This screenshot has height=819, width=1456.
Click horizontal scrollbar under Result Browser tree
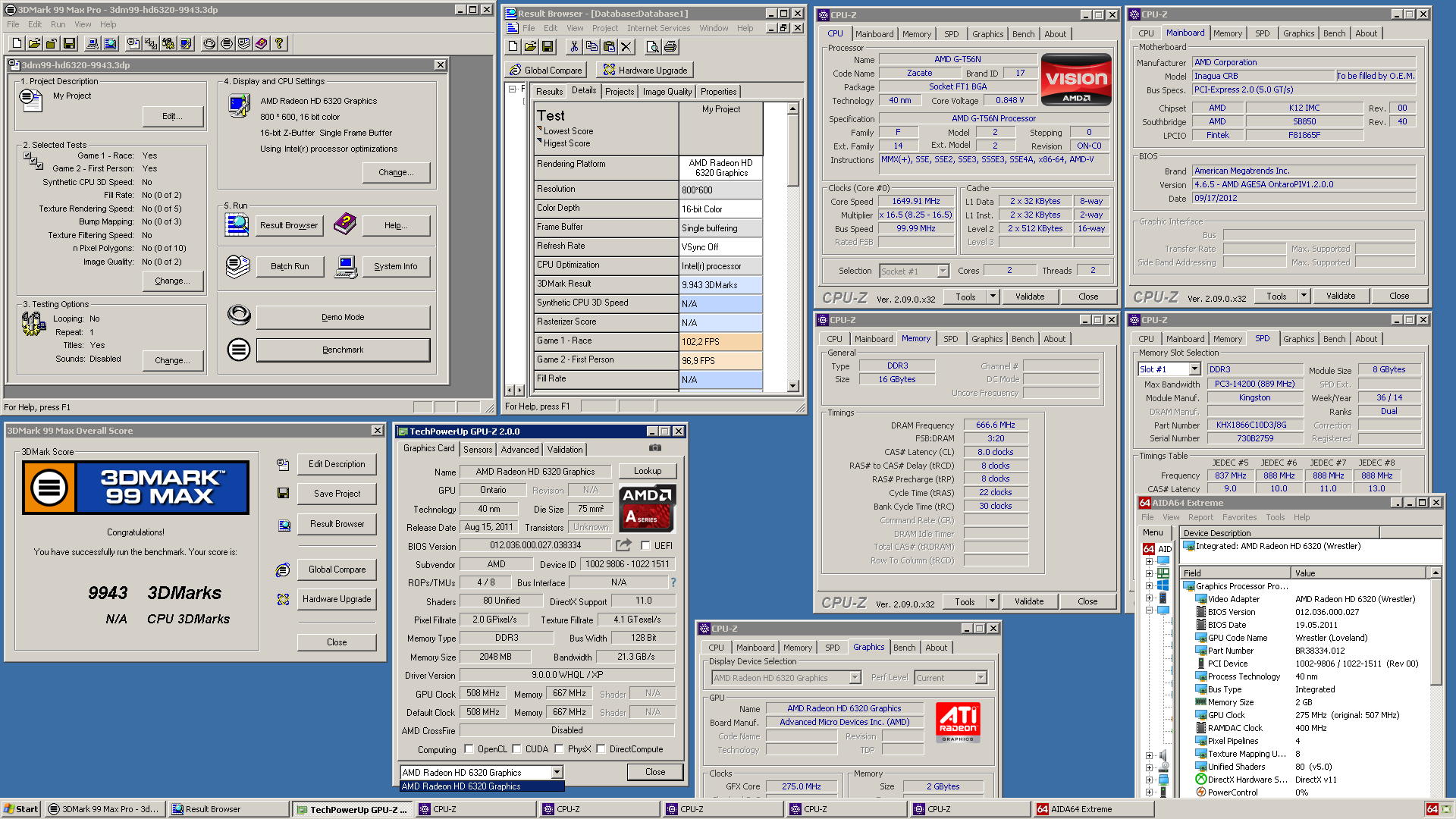tap(515, 390)
